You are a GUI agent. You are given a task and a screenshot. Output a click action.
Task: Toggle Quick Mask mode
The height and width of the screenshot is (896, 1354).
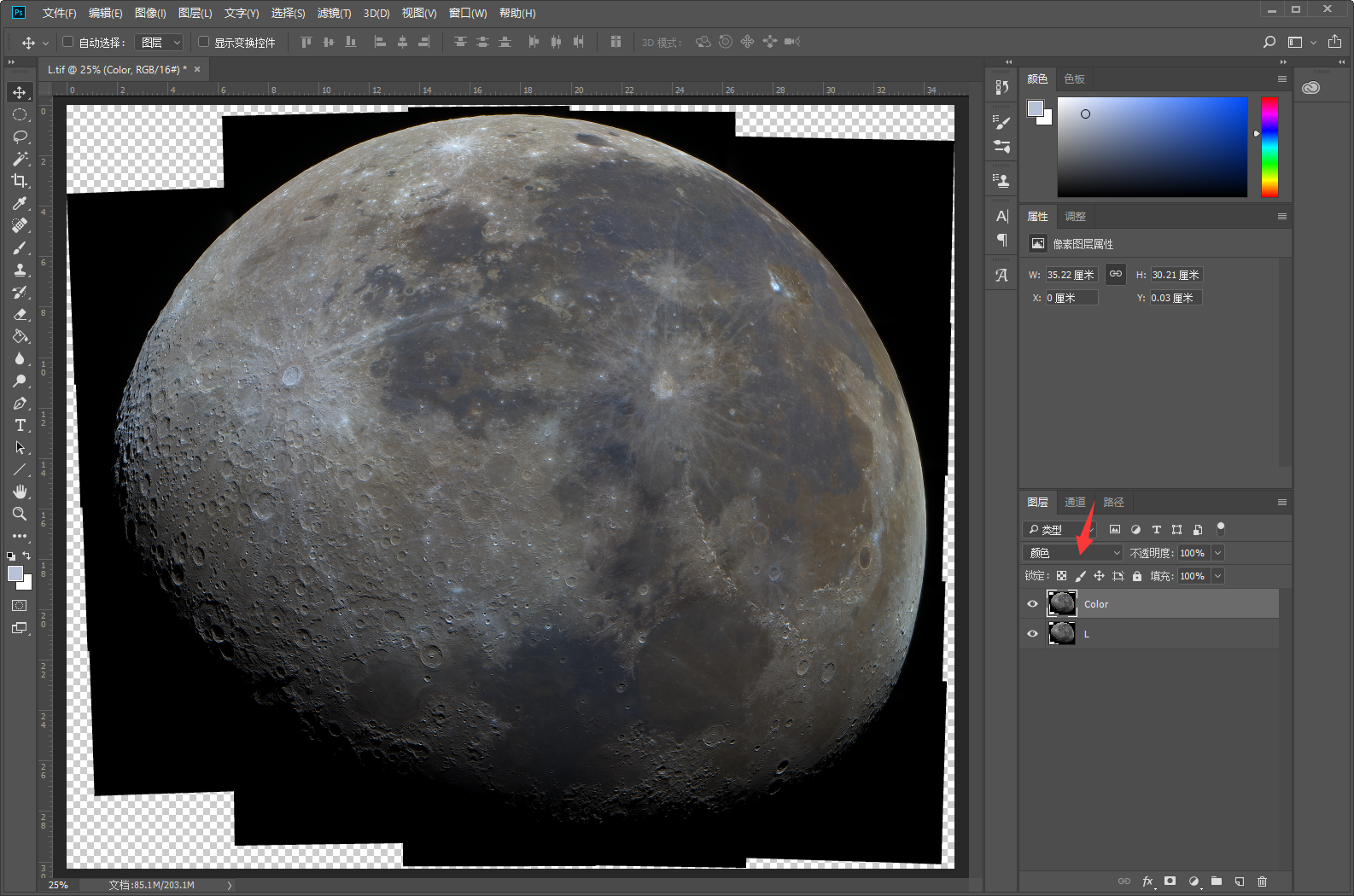(20, 605)
